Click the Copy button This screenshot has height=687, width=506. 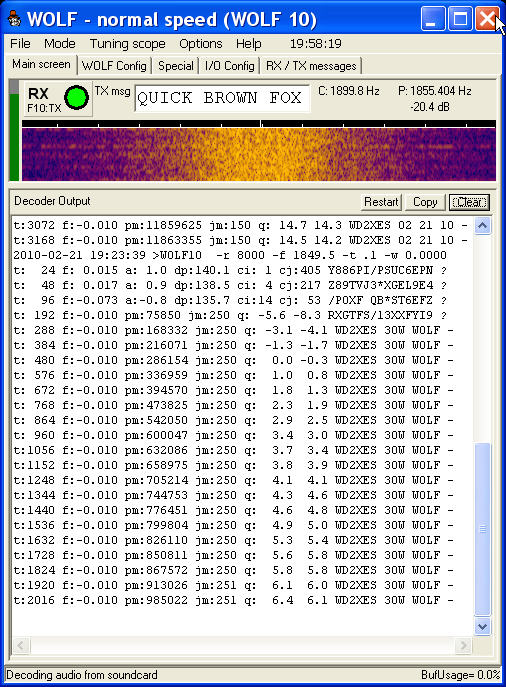(x=425, y=202)
